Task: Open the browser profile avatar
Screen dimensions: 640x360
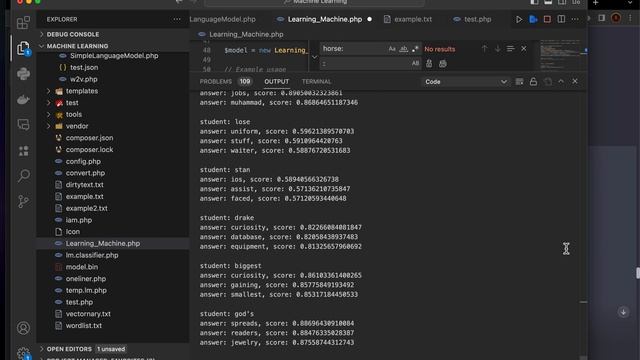Action: tap(616, 18)
